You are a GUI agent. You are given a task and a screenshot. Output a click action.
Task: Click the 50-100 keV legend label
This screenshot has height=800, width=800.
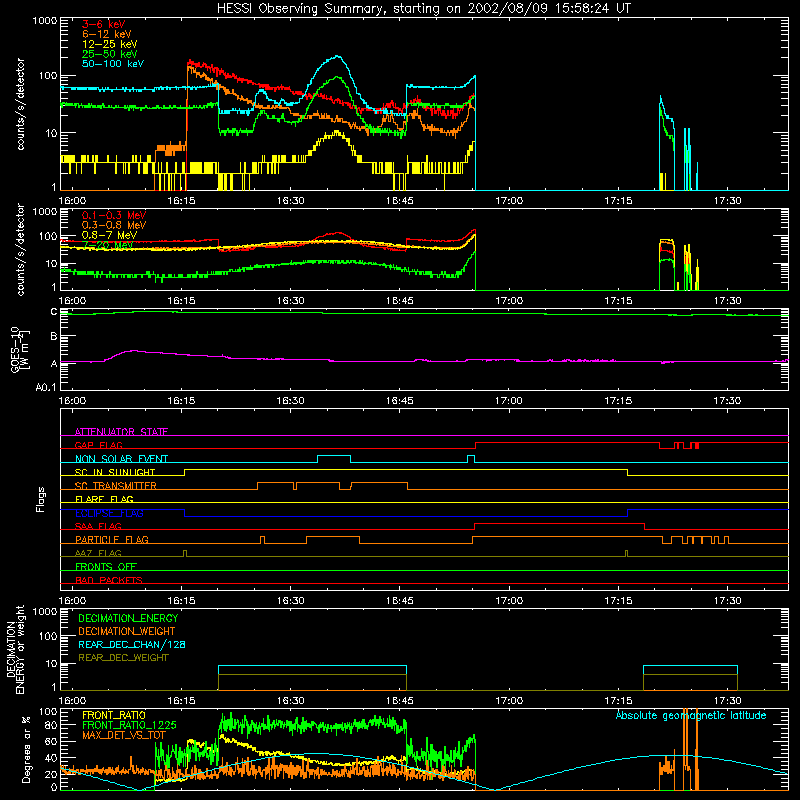point(113,64)
